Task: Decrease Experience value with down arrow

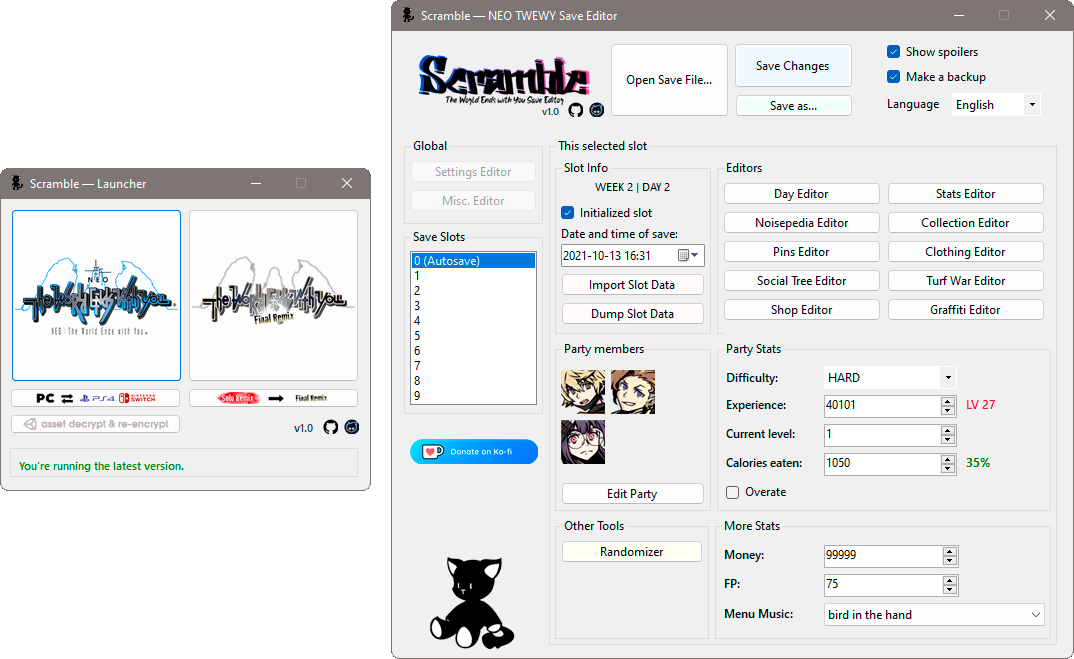Action: click(x=948, y=411)
